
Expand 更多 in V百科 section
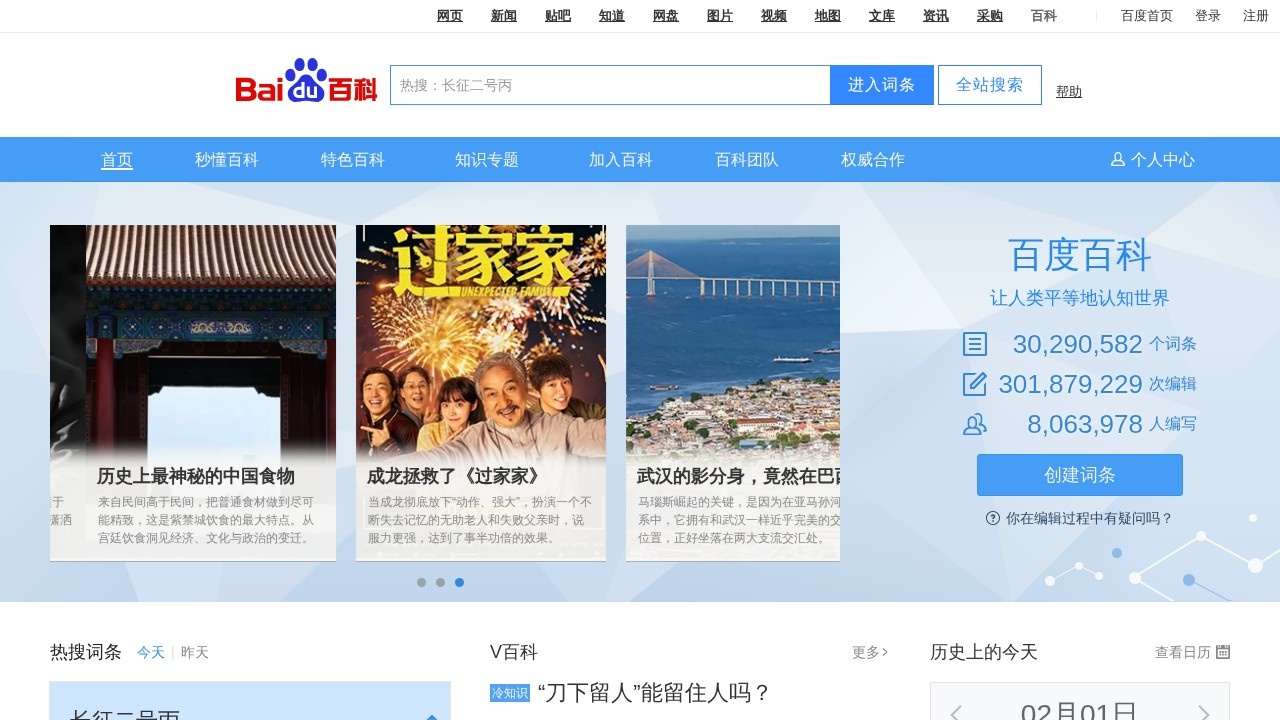pos(869,652)
